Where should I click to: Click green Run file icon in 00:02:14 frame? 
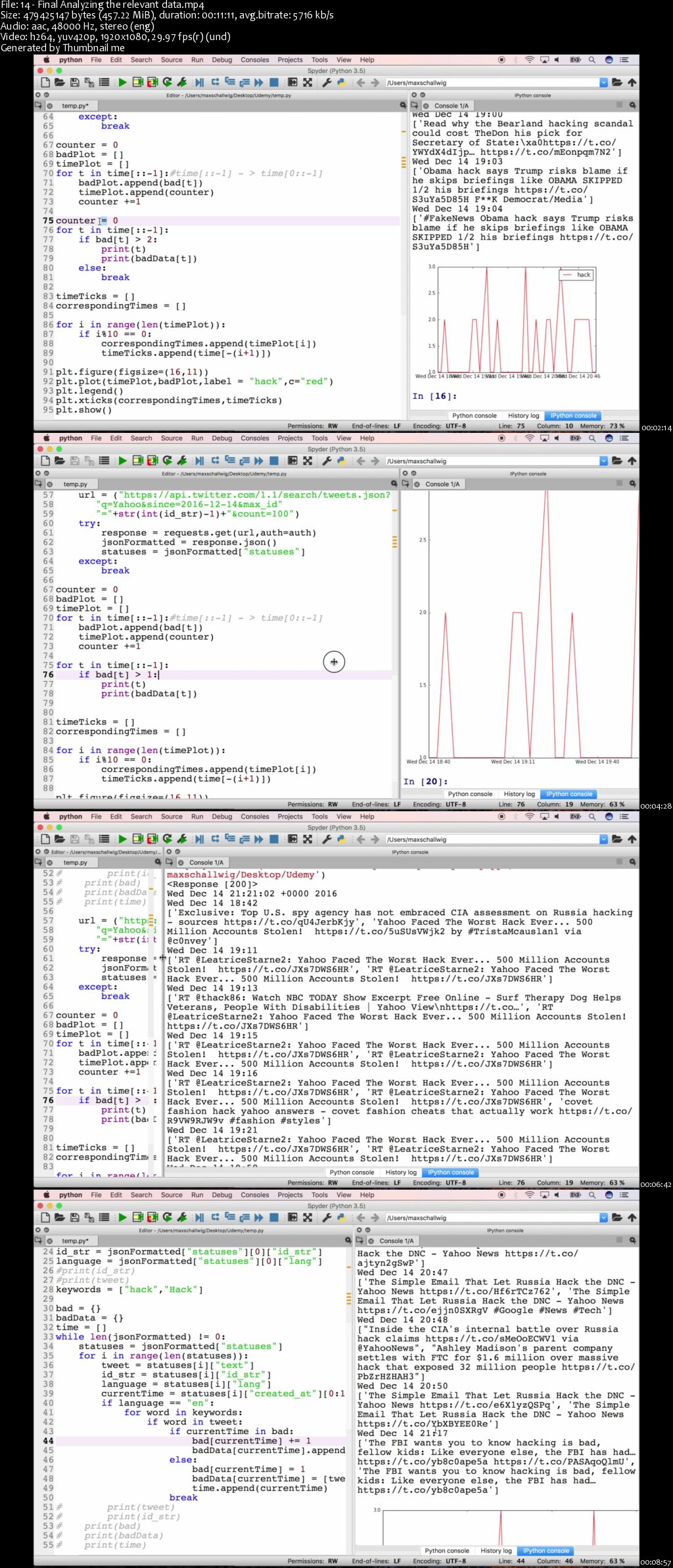(122, 83)
